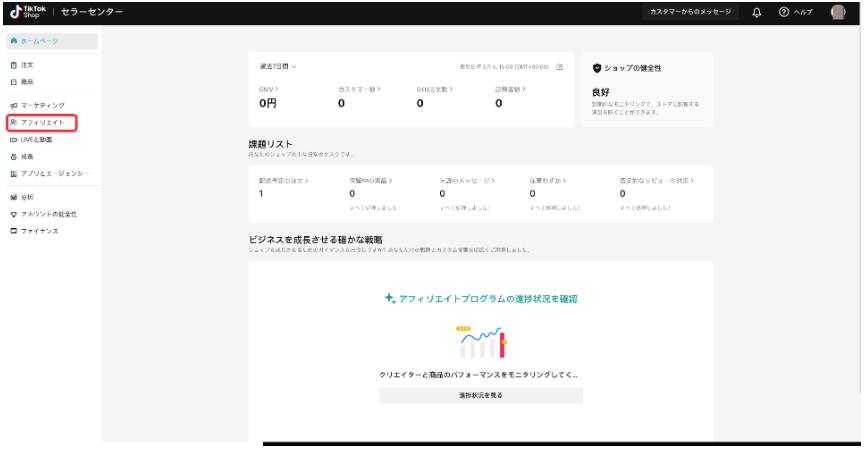Viewport: 866px width, 449px height.
Task: Click the creator and product performance monitoring text
Action: [x=478, y=374]
